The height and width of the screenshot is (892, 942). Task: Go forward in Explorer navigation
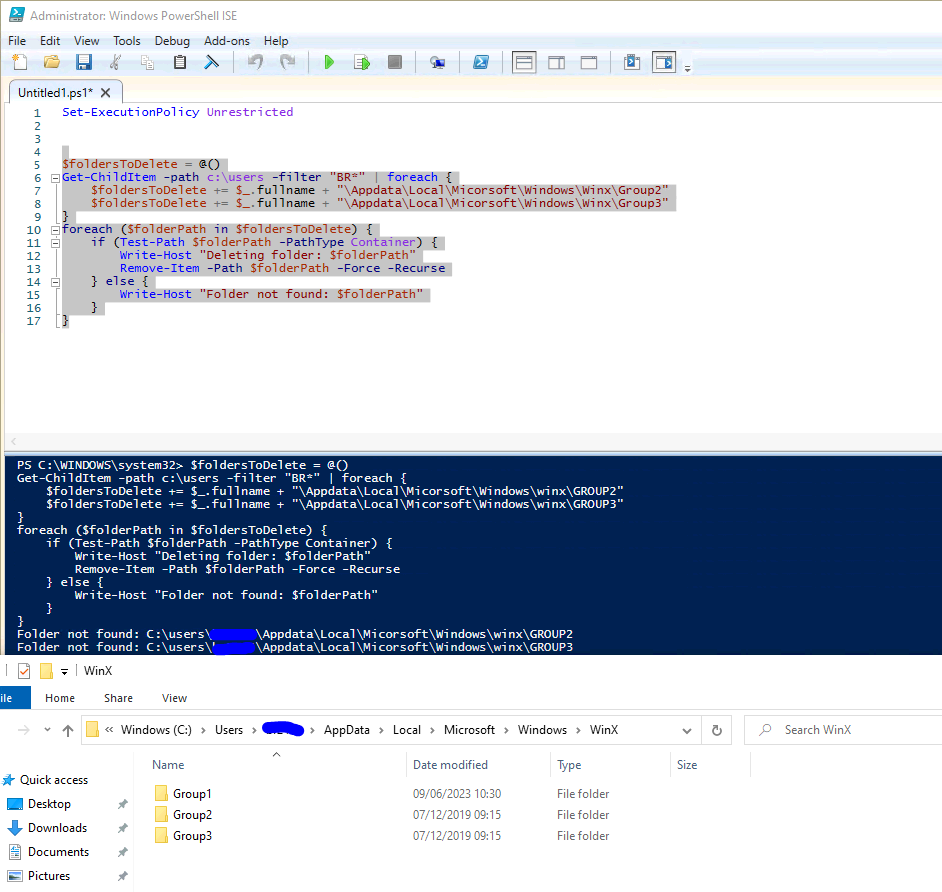[24, 730]
